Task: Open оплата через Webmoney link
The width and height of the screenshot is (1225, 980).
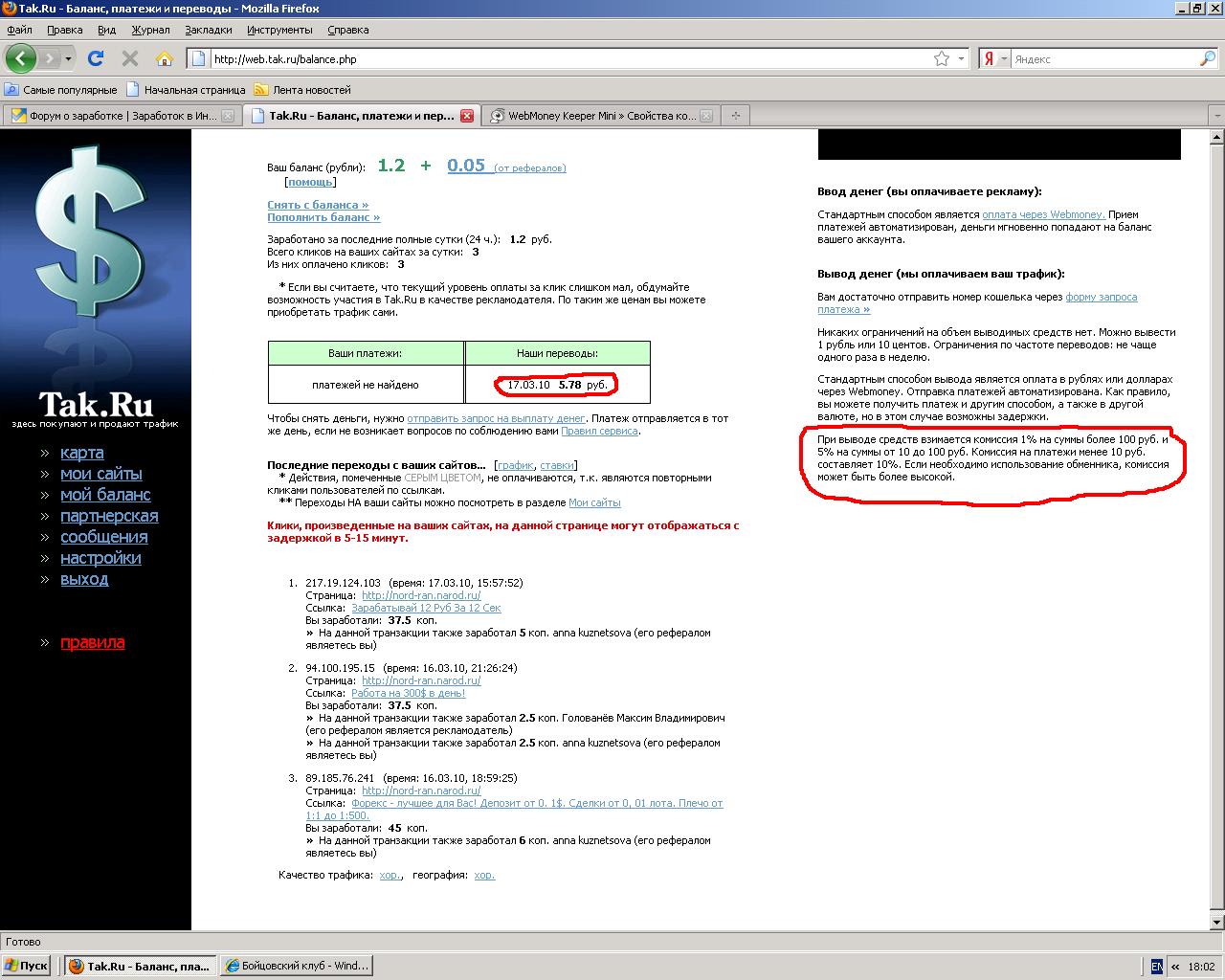Action: (x=1044, y=214)
